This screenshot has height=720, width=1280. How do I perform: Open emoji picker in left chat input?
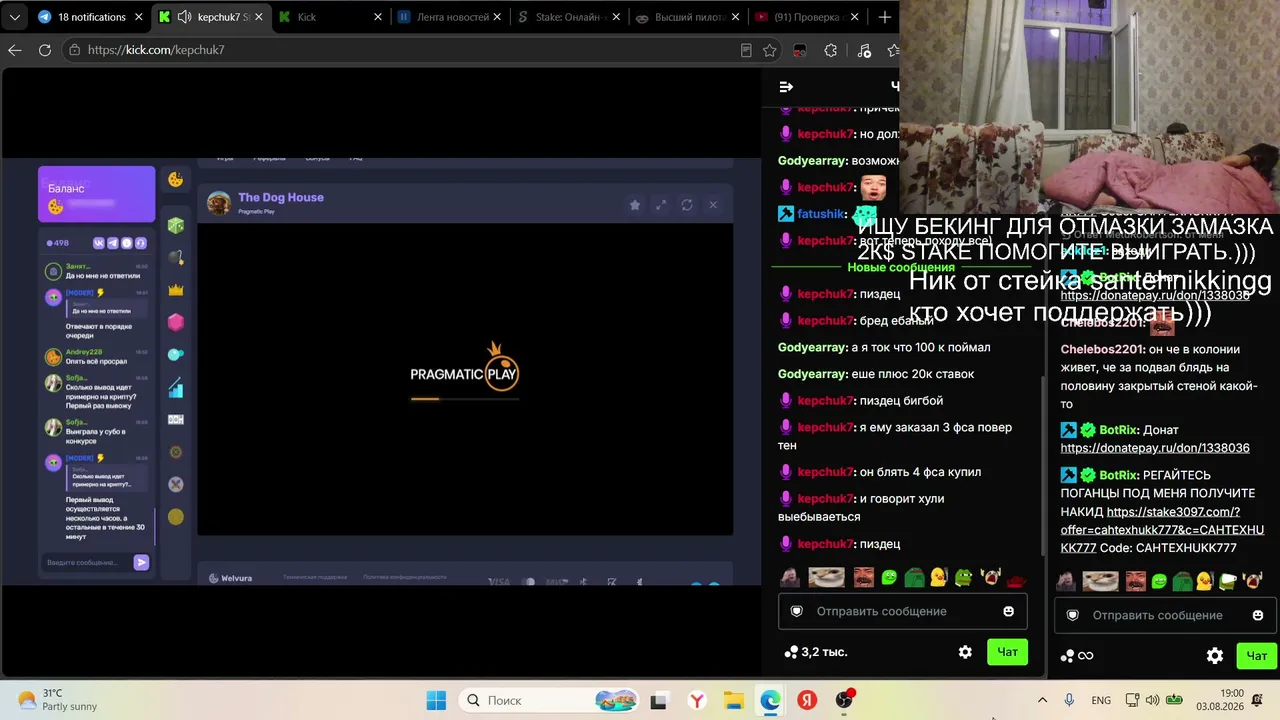point(1008,611)
